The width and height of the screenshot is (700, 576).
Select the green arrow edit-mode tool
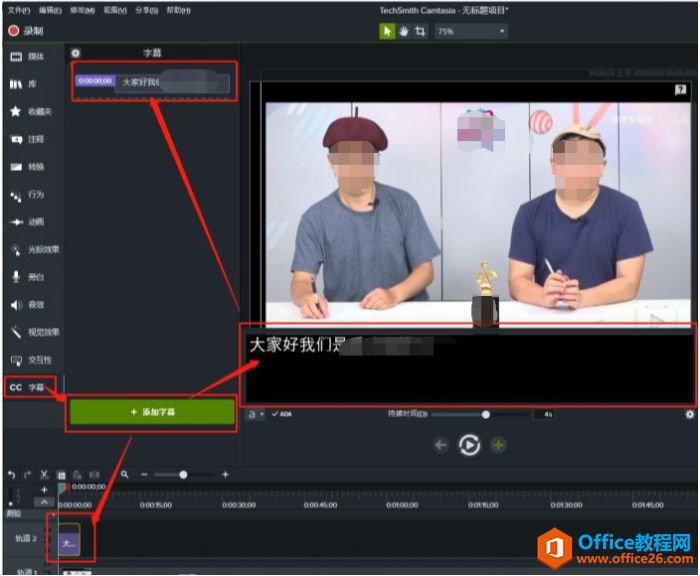pos(387,31)
